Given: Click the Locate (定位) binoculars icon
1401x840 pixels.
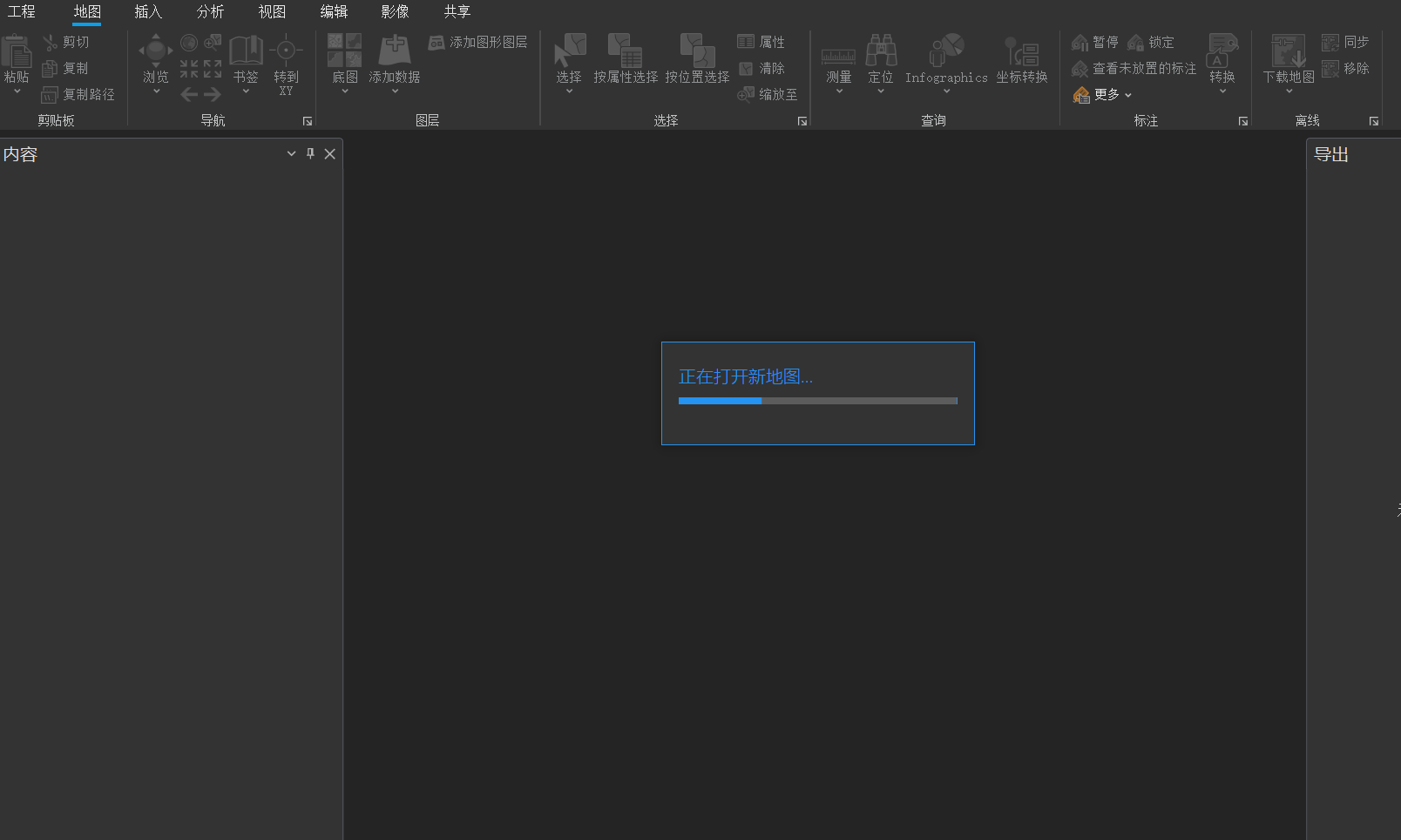Looking at the screenshot, I should coord(881,51).
